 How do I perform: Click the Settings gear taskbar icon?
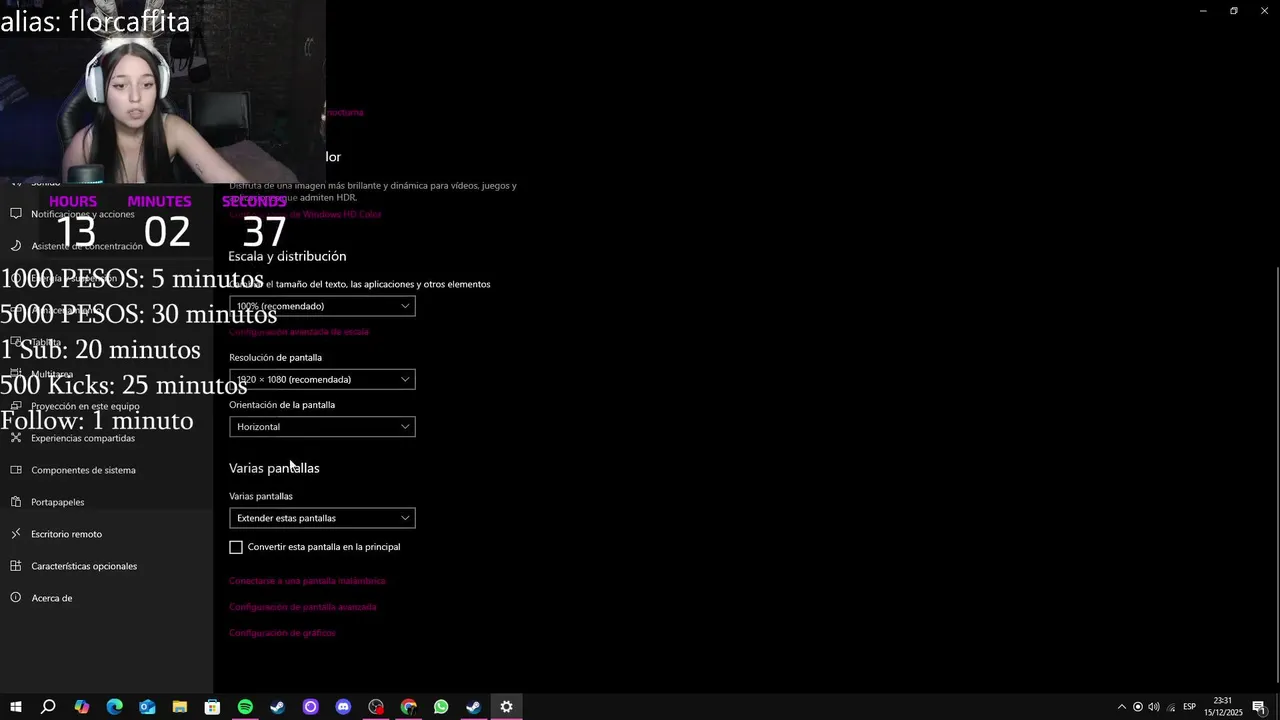[506, 707]
